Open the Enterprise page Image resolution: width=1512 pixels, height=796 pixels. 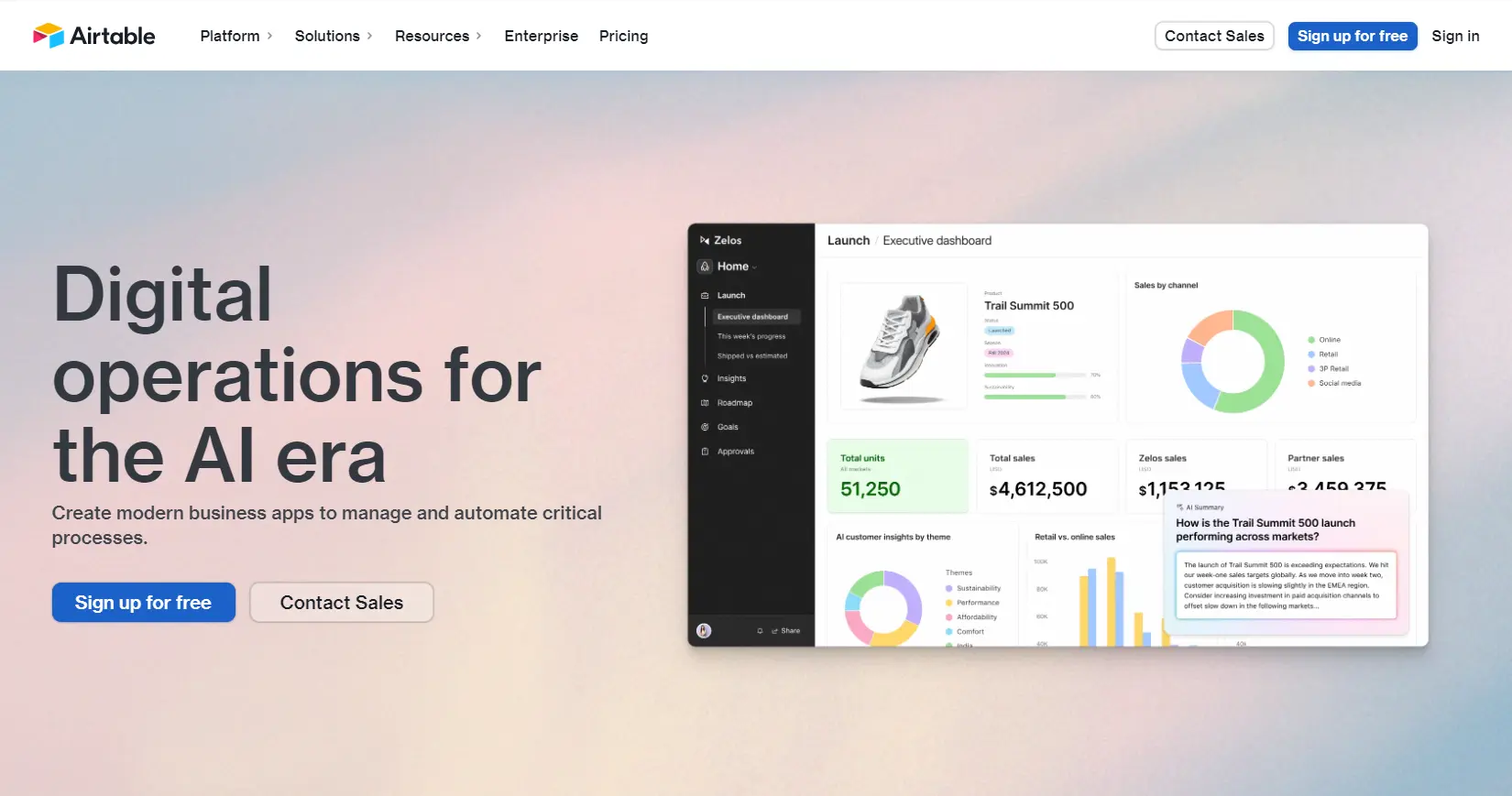(x=542, y=36)
